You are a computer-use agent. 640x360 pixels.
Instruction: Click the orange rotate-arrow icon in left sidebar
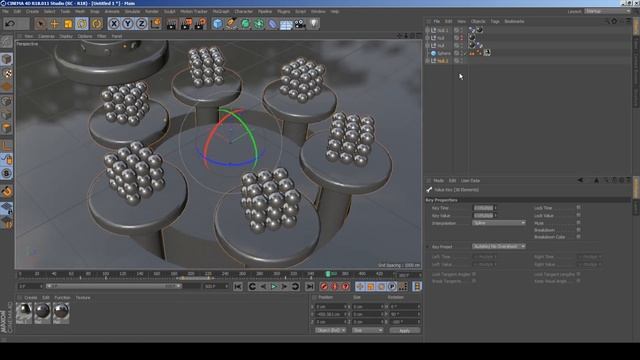click(7, 191)
